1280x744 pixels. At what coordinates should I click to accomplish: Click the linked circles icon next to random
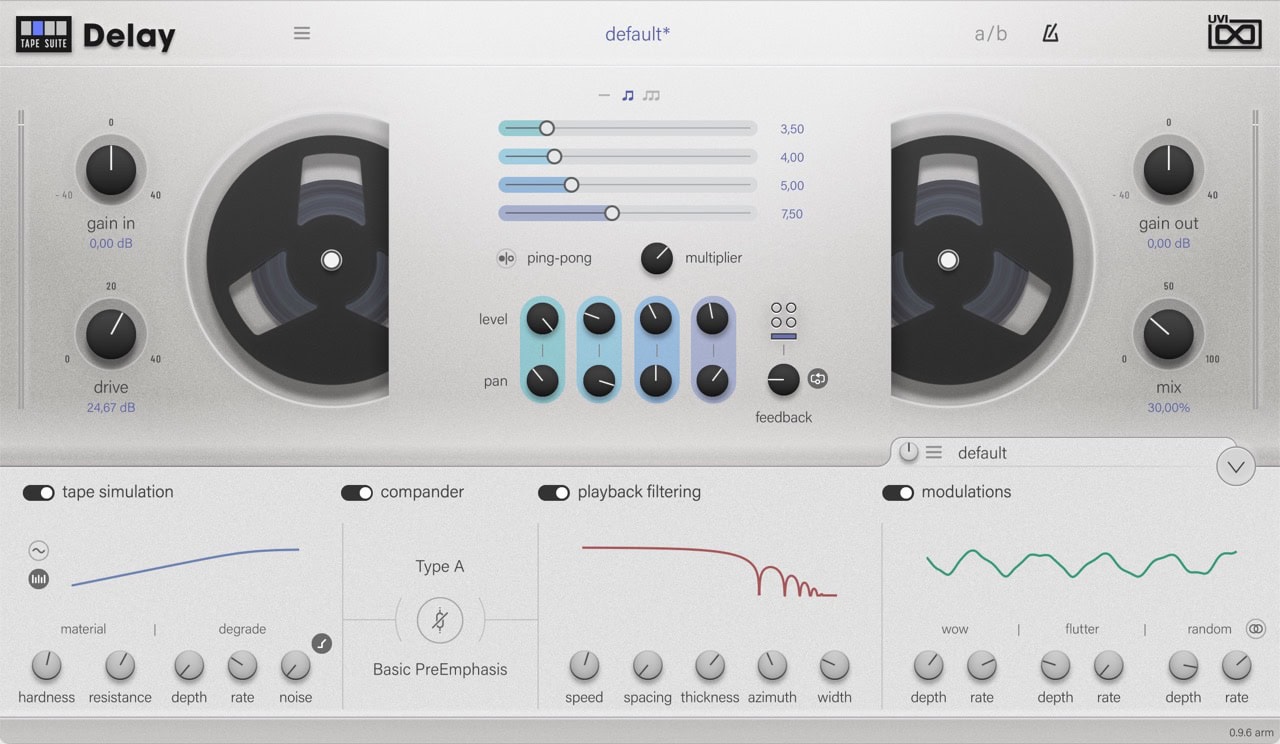pyautogui.click(x=1256, y=629)
